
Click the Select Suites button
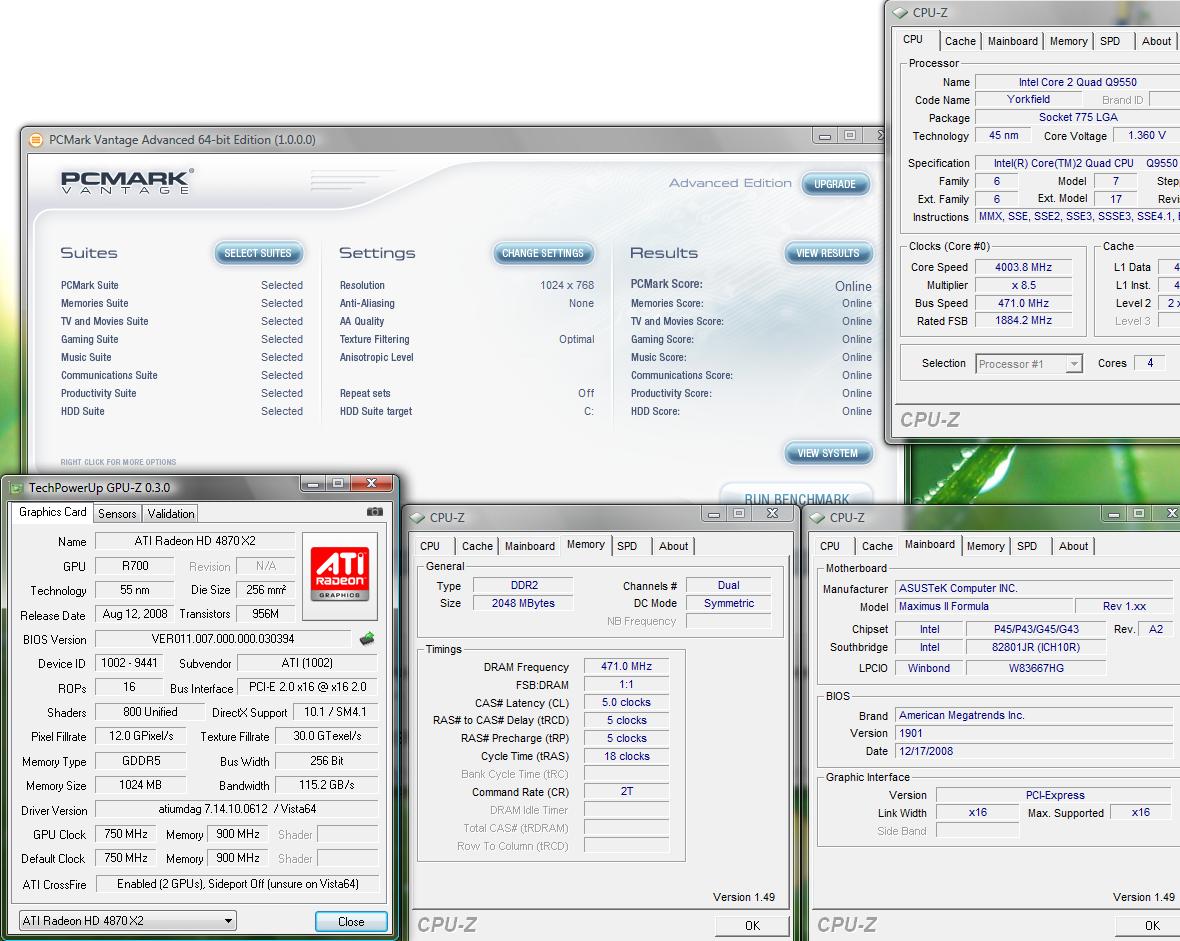(258, 253)
